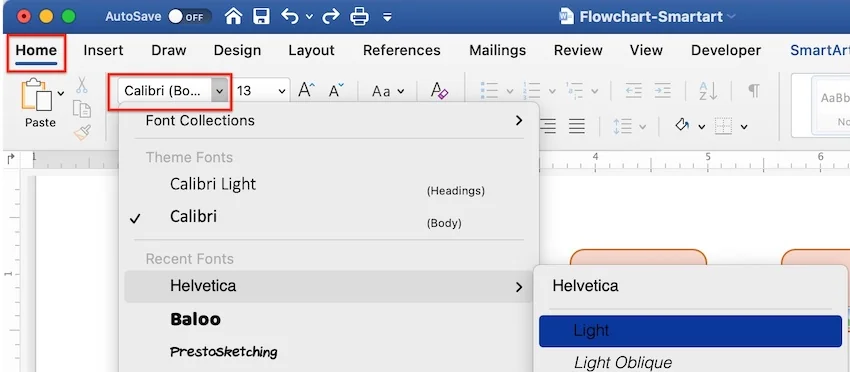
Task: Pick the Baloo font
Action: pos(330,319)
